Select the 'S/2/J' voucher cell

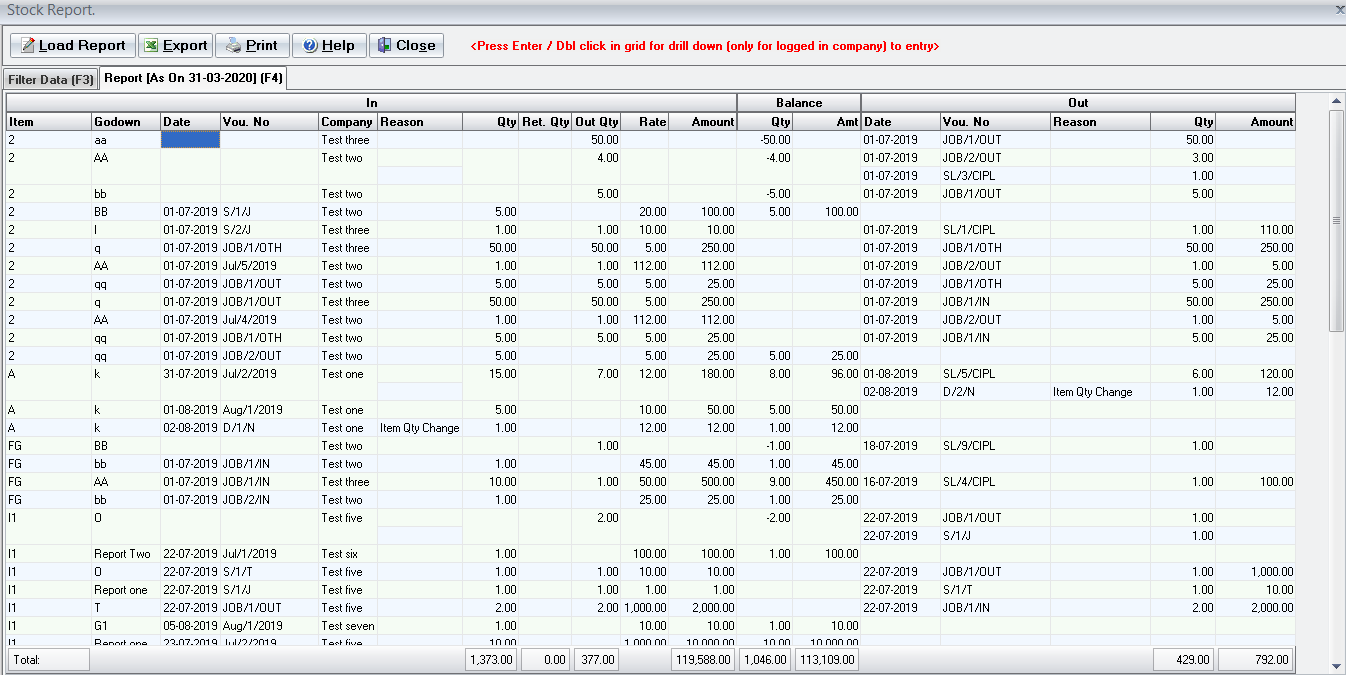tap(270, 230)
